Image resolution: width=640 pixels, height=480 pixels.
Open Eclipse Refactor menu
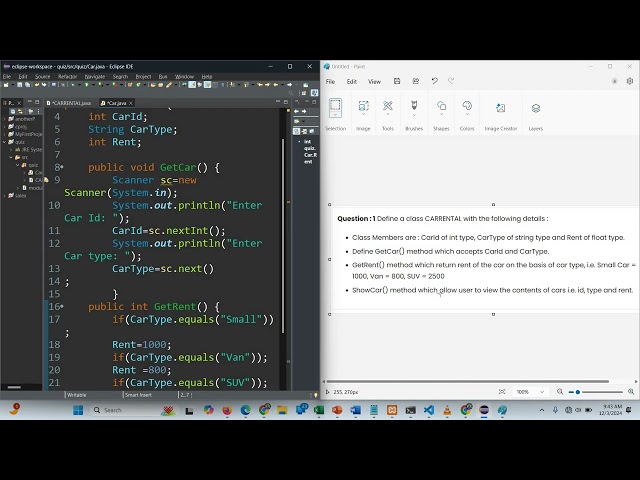[x=67, y=76]
